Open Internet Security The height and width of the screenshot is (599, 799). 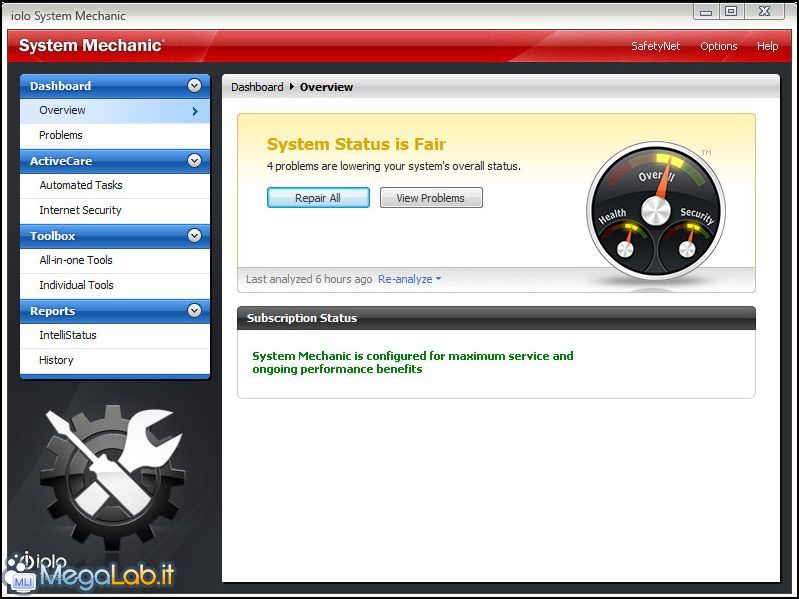tap(115, 210)
